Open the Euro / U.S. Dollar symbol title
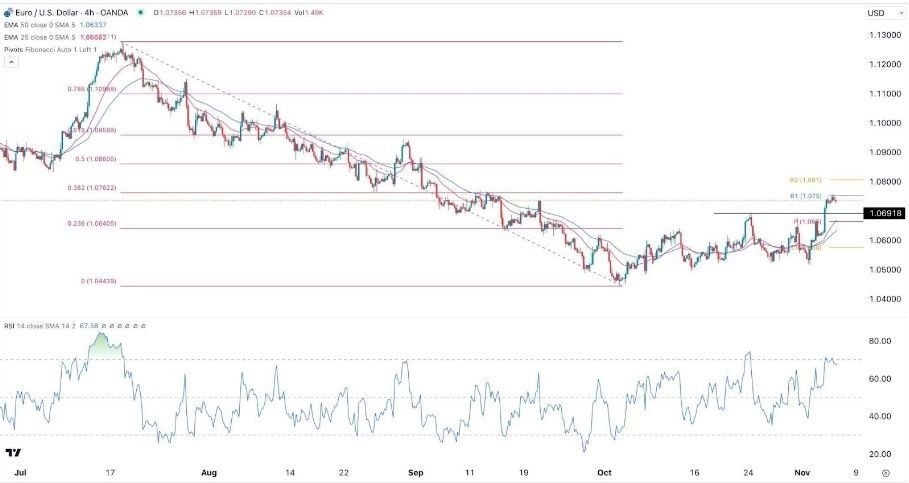This screenshot has height=483, width=909. coord(72,12)
